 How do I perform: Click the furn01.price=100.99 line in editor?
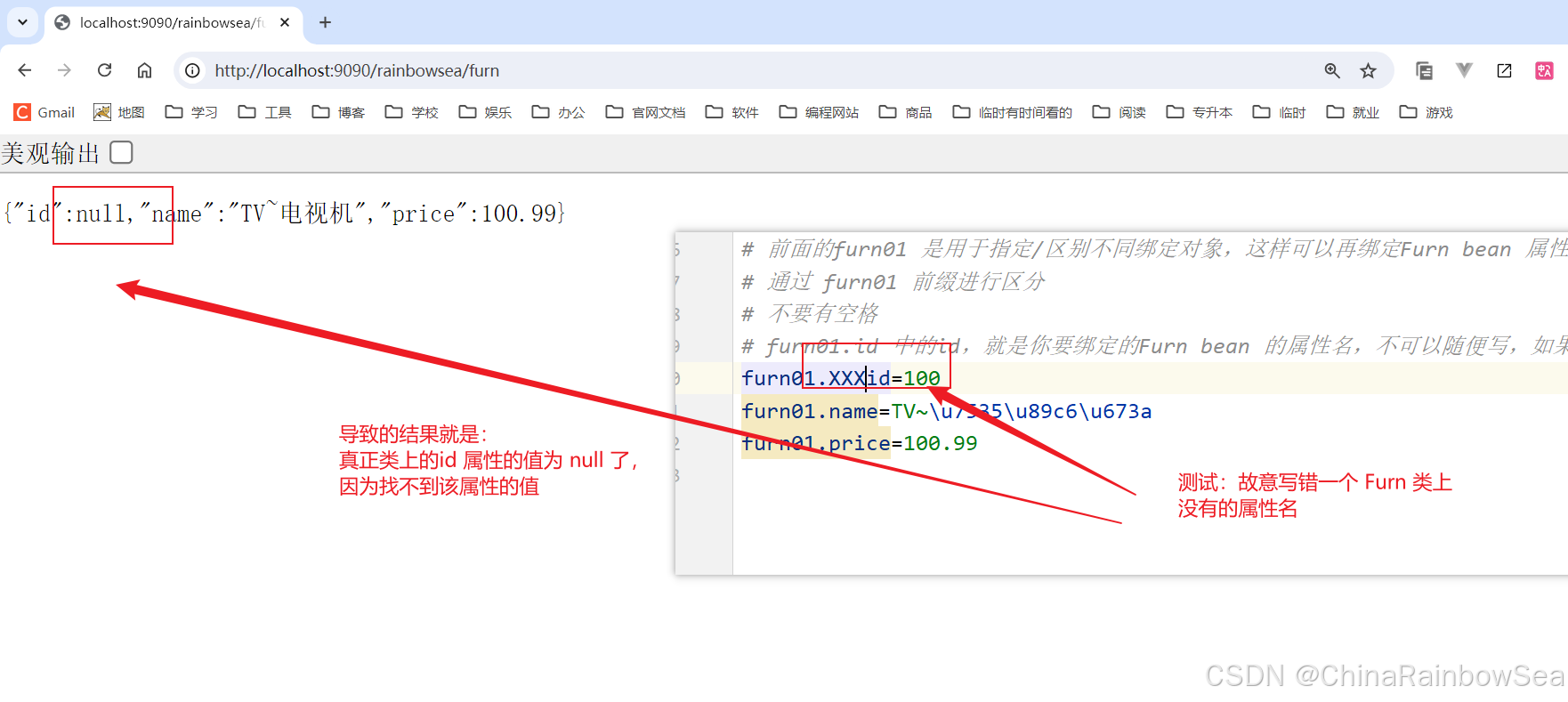(860, 443)
